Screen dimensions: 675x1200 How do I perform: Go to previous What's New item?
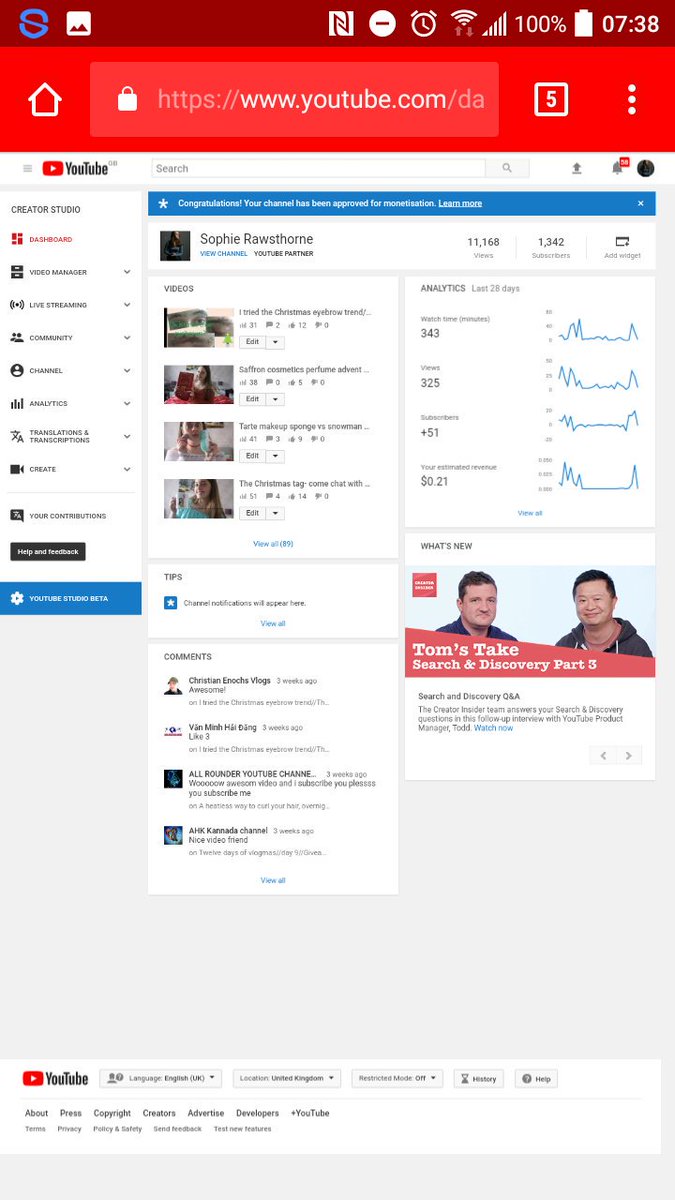click(603, 755)
